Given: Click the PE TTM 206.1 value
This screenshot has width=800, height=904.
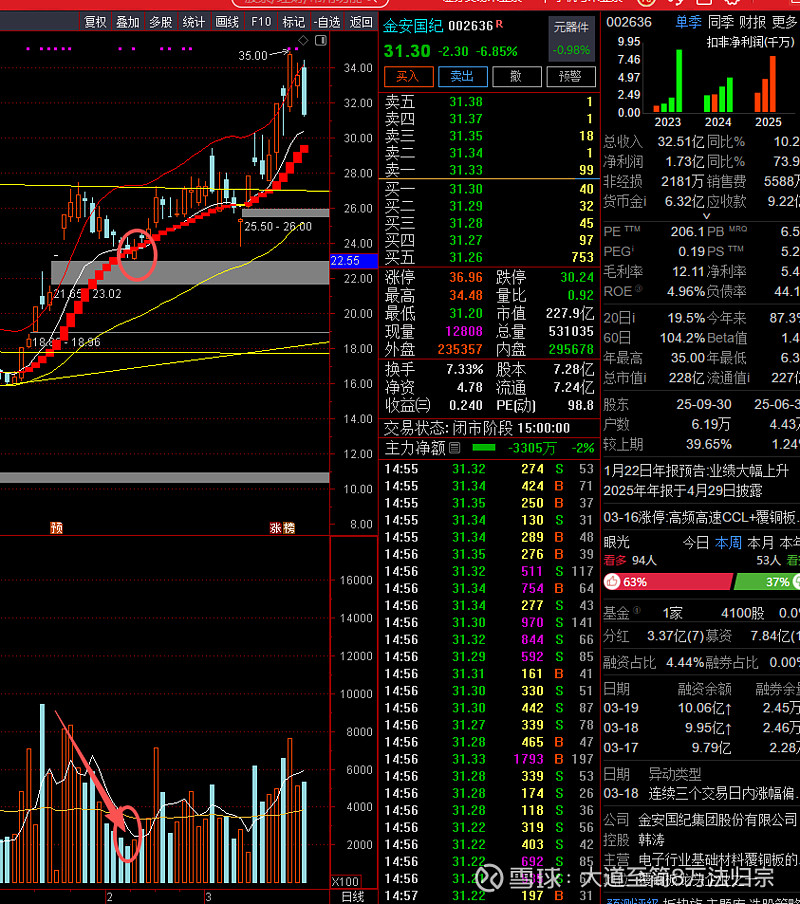Looking at the screenshot, I should click(688, 232).
